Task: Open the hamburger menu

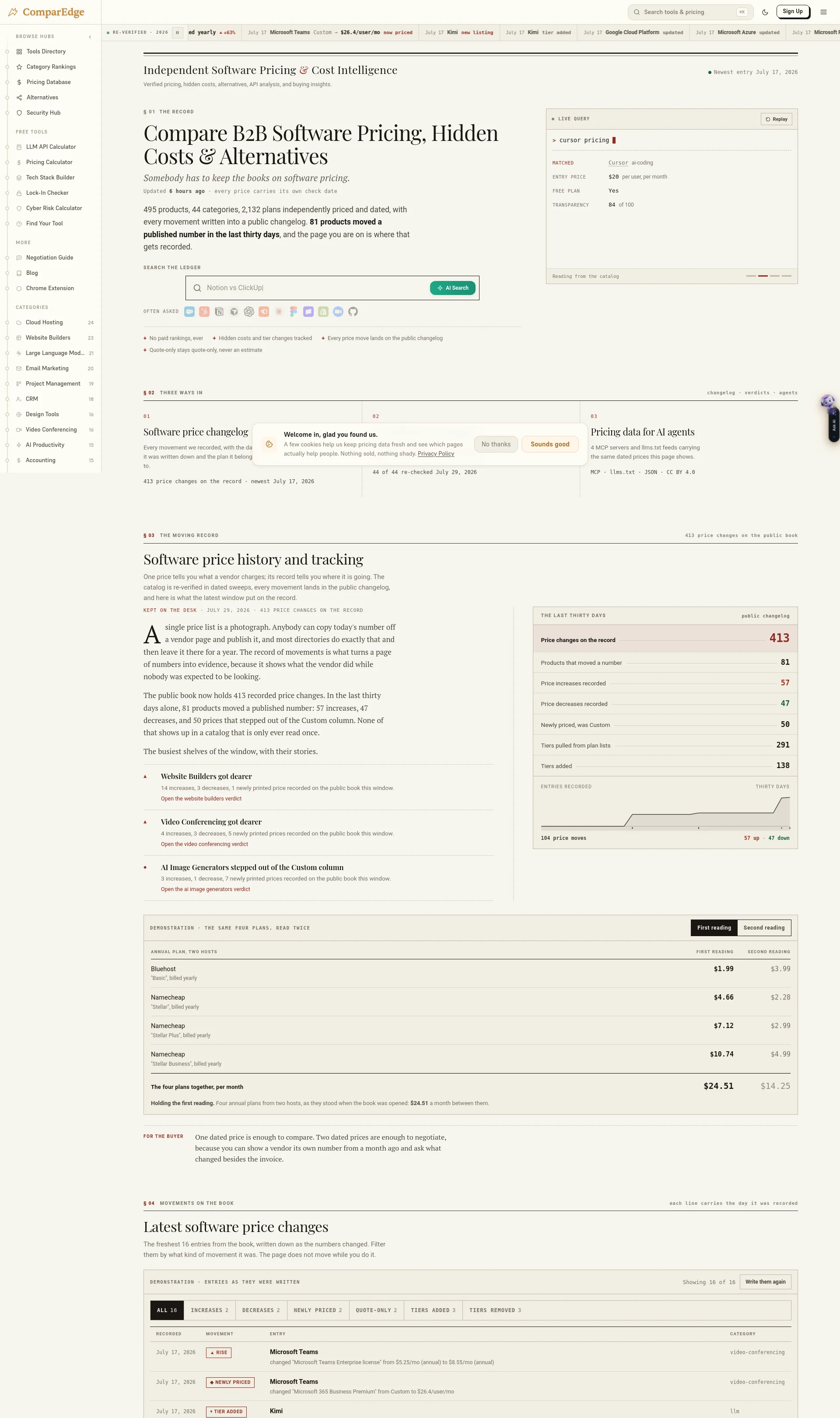Action: tap(823, 12)
